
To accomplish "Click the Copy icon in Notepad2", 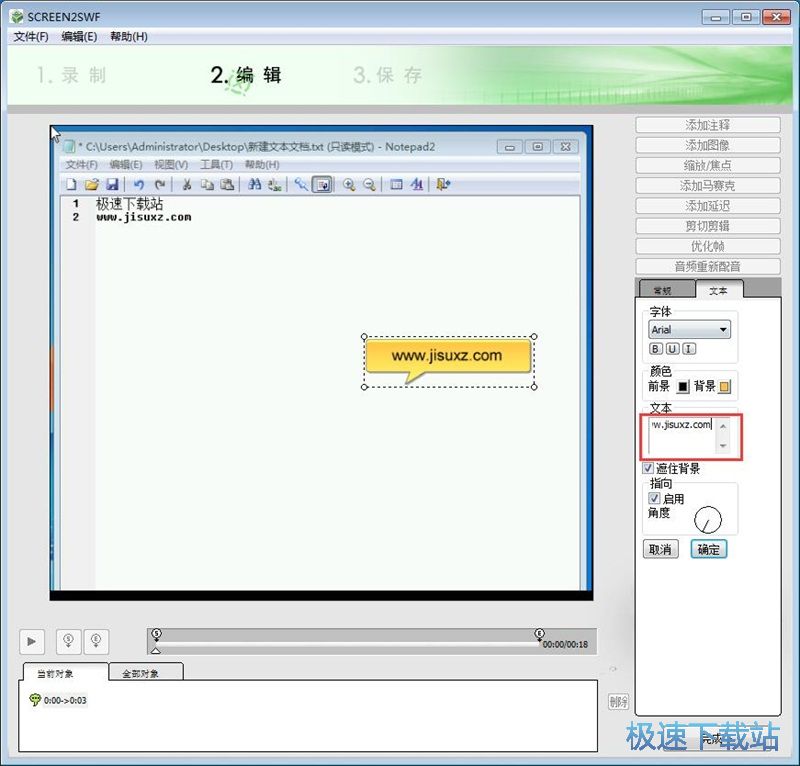I will pos(207,185).
